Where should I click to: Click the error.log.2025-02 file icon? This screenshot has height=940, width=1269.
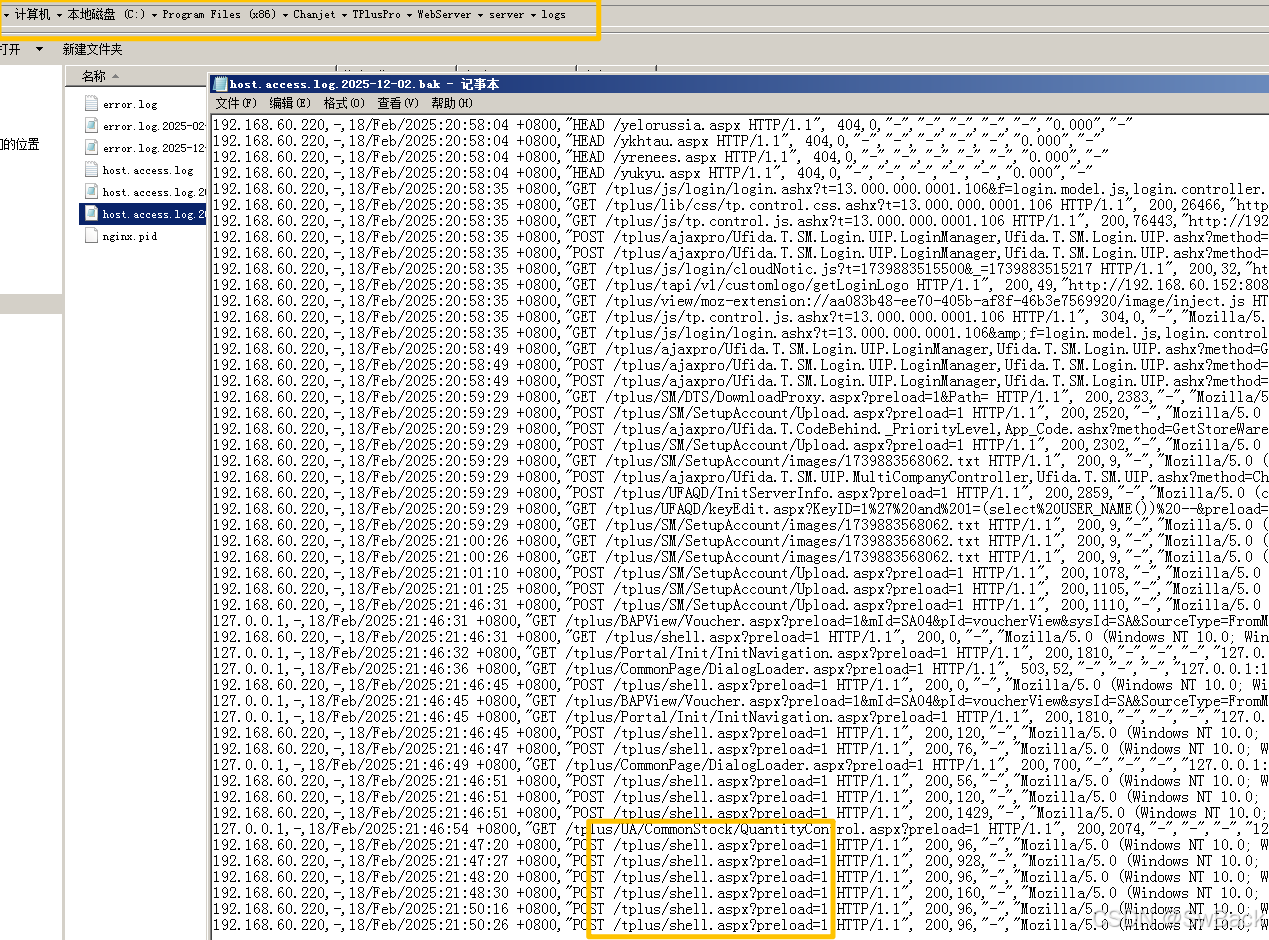(x=92, y=126)
